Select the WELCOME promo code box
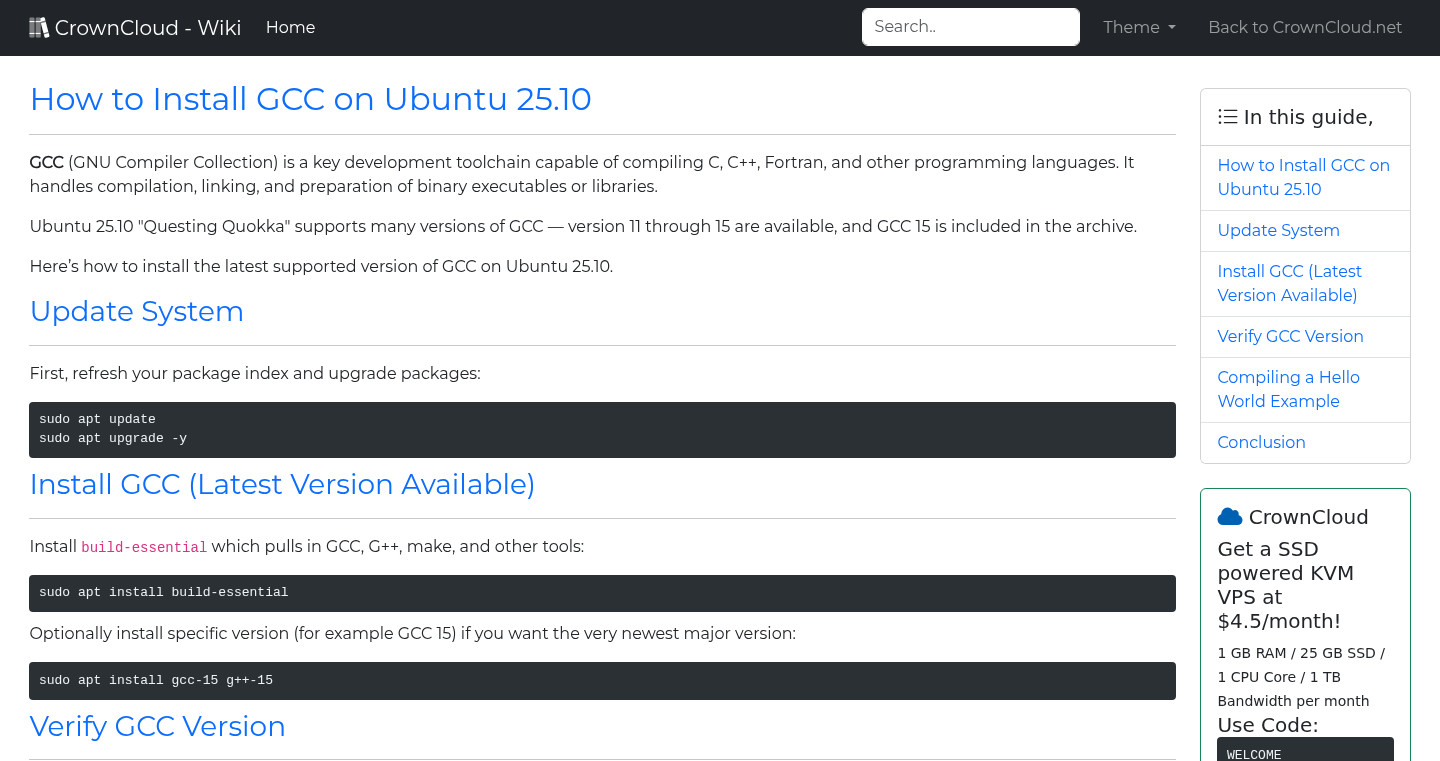This screenshot has width=1440, height=761. pyautogui.click(x=1305, y=752)
